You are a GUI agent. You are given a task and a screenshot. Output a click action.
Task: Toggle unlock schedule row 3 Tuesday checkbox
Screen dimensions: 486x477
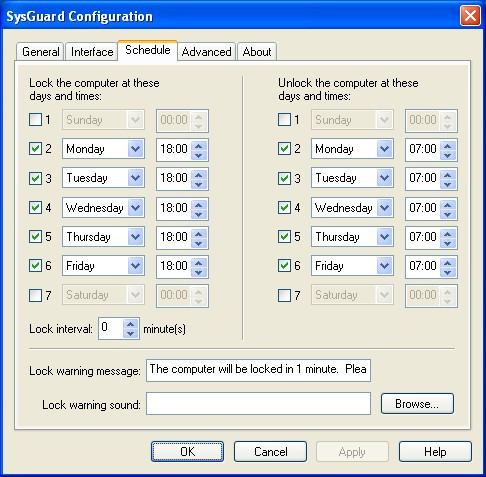pyautogui.click(x=284, y=178)
